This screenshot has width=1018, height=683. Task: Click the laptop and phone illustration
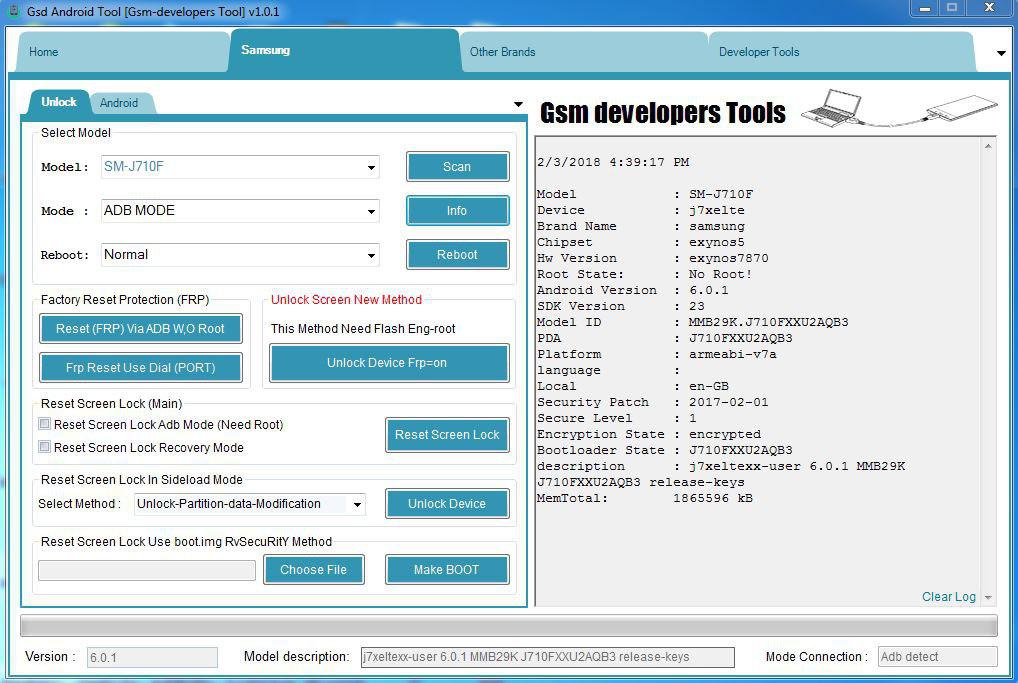coord(899,109)
